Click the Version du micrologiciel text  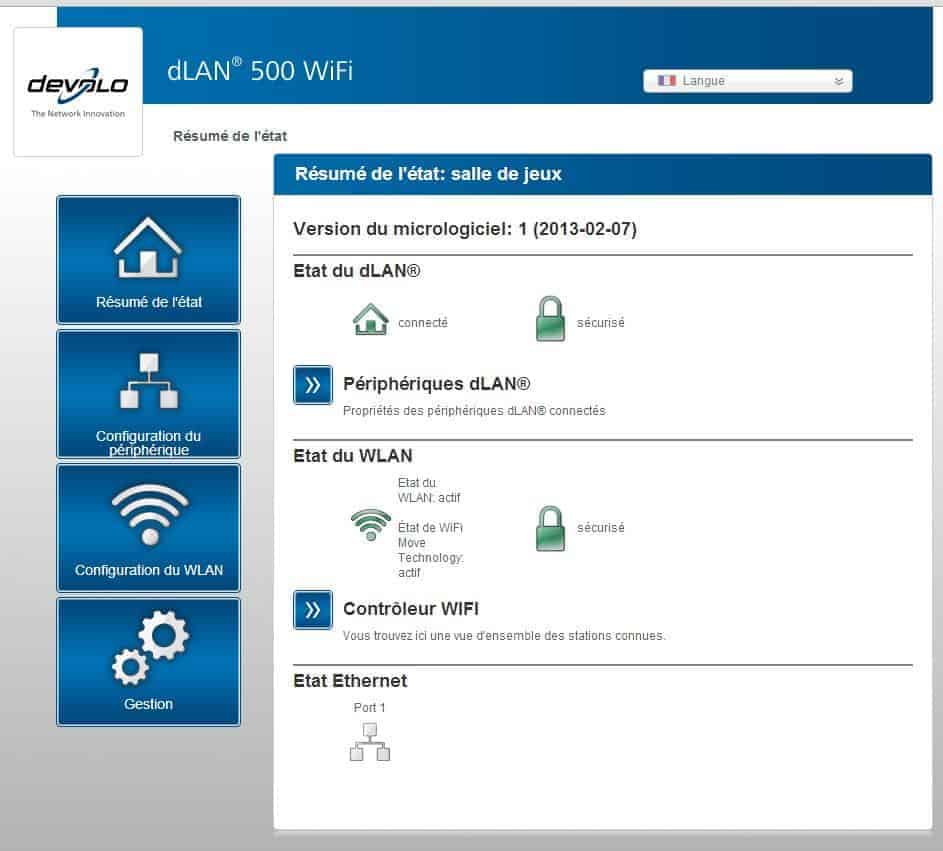click(x=464, y=229)
